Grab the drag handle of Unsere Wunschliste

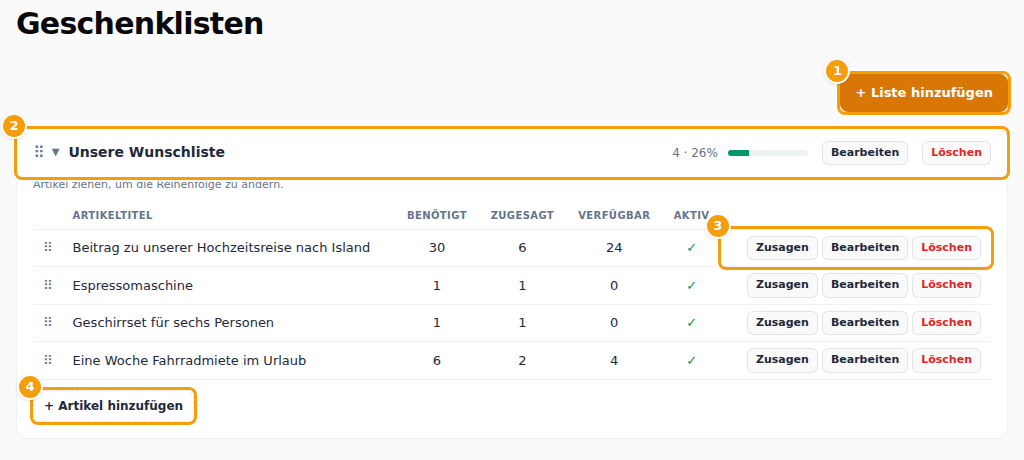pyautogui.click(x=39, y=152)
